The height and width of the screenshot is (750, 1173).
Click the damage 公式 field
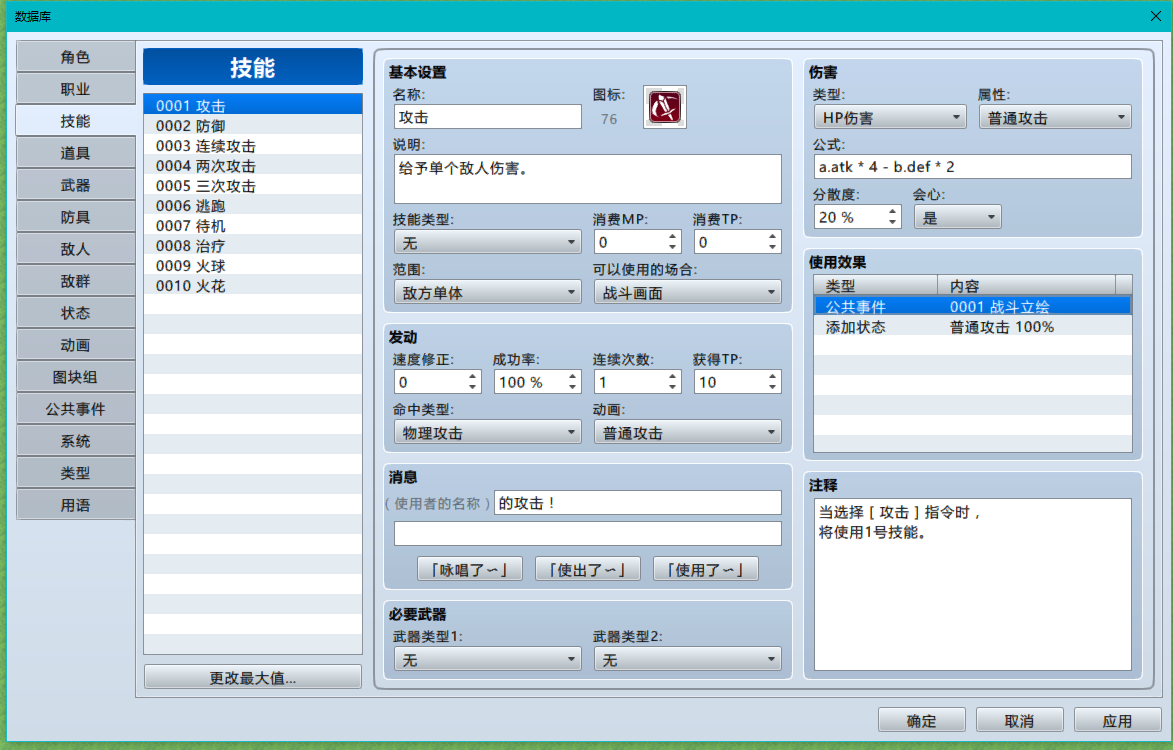tap(973, 167)
